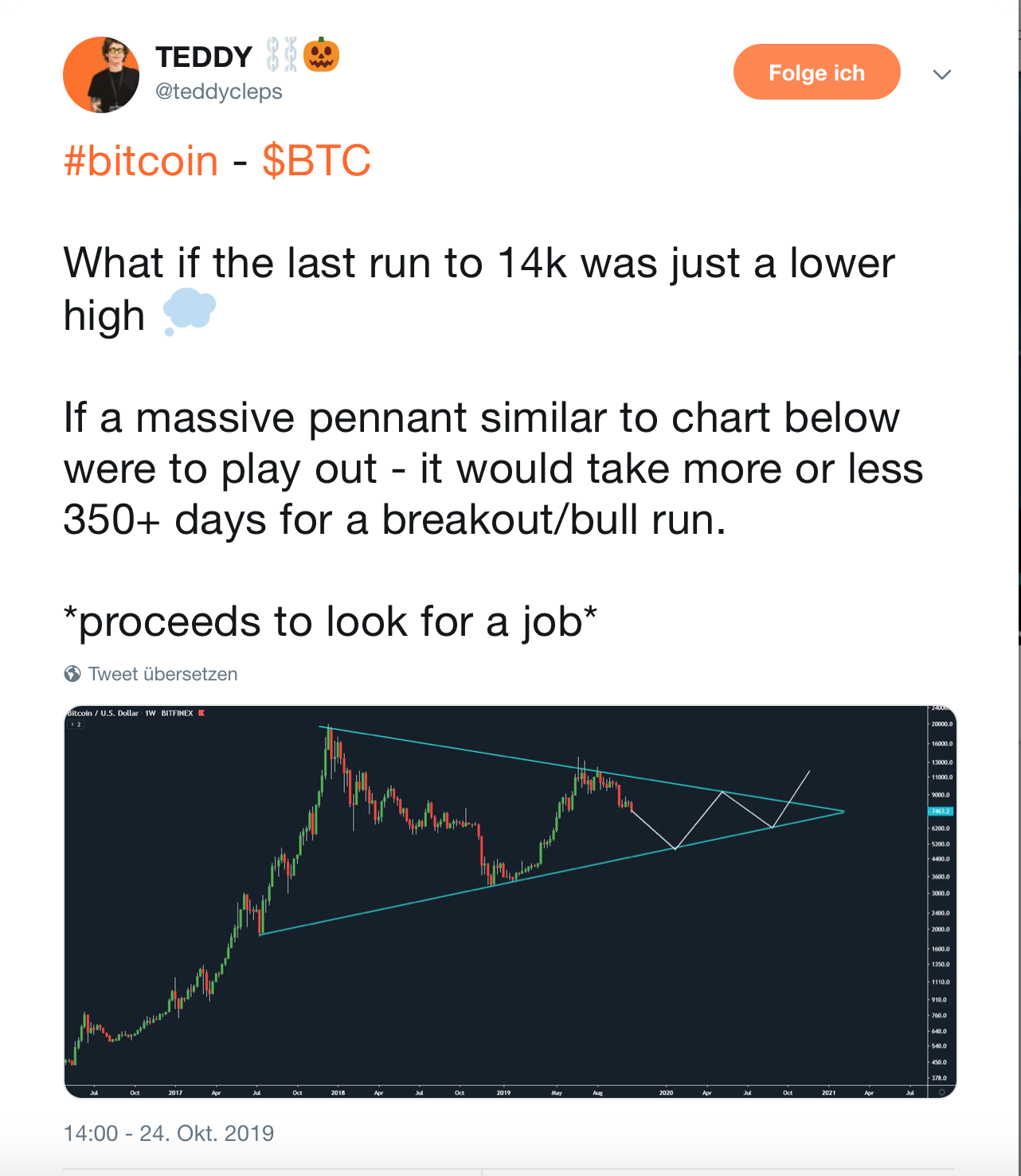Open the @teddycleps handle

click(219, 92)
